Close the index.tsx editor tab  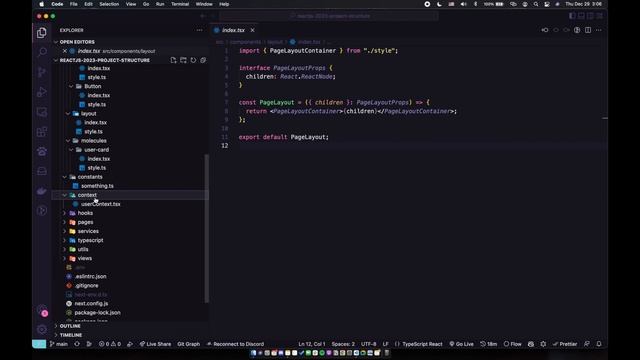click(x=252, y=30)
